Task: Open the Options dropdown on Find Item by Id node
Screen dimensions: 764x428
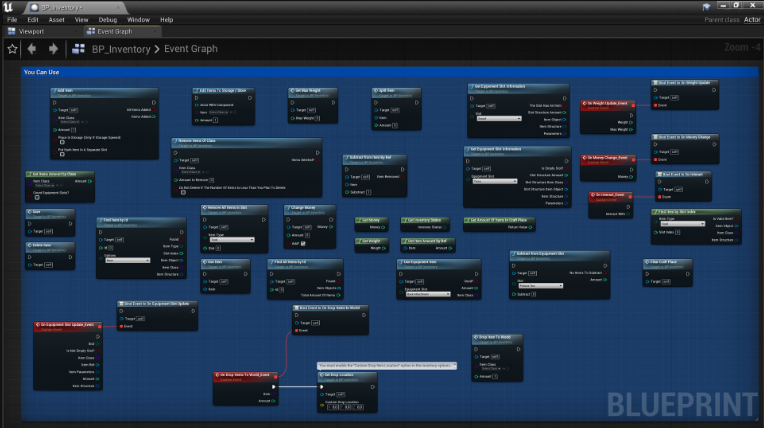Action: pyautogui.click(x=127, y=260)
